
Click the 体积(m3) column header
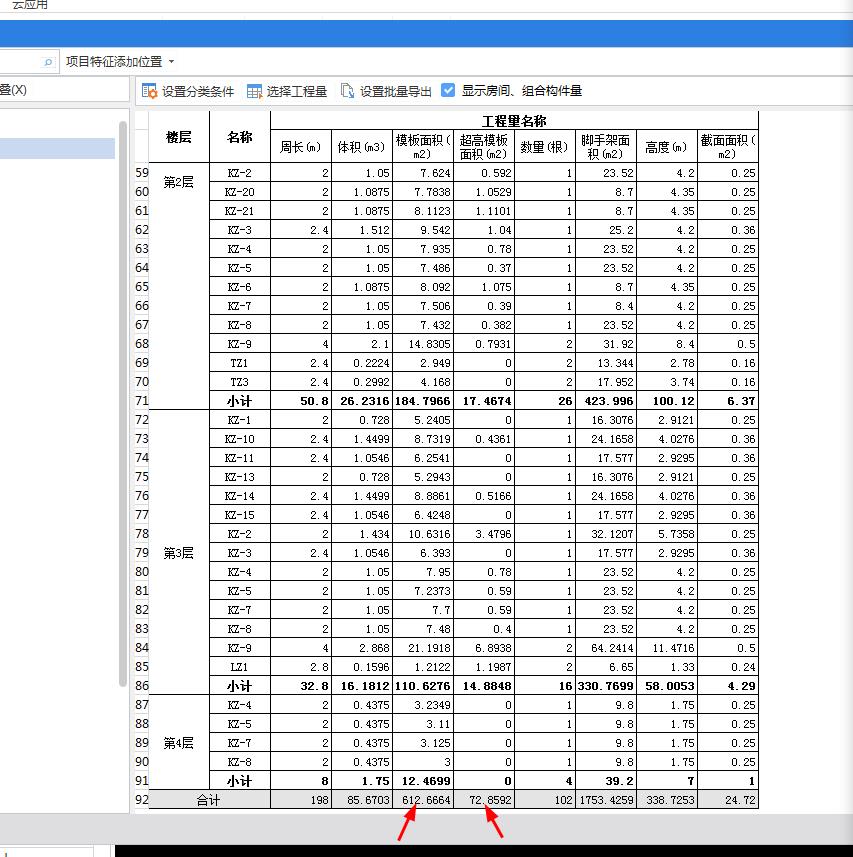click(361, 146)
